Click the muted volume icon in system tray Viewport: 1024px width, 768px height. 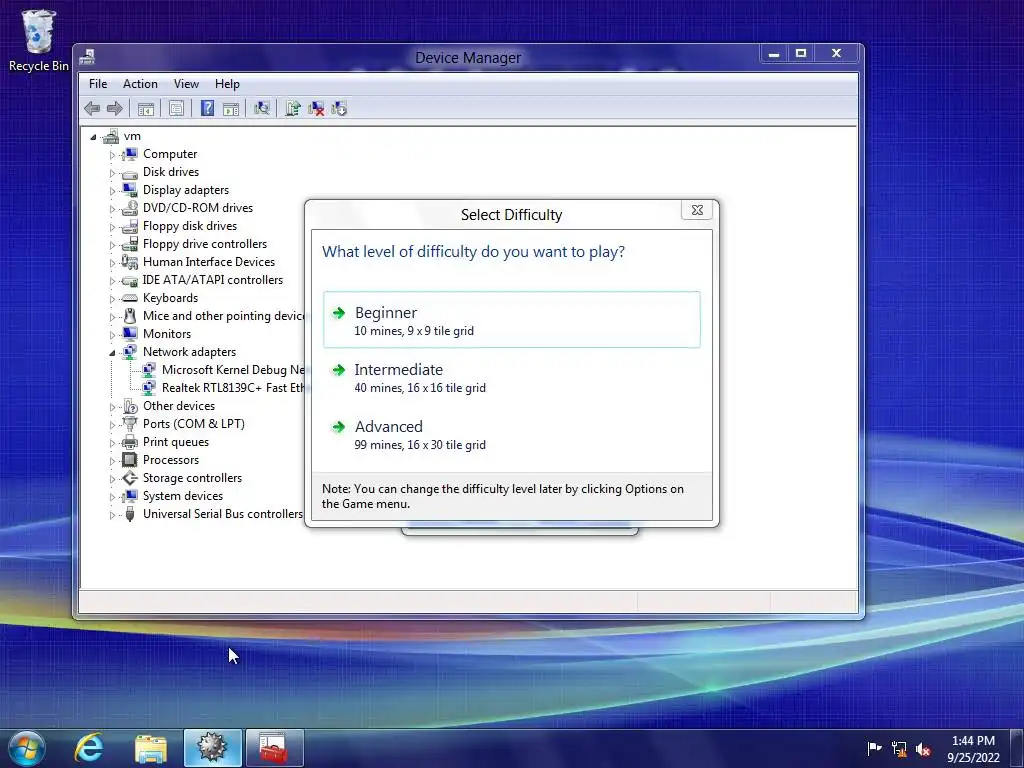[x=923, y=748]
